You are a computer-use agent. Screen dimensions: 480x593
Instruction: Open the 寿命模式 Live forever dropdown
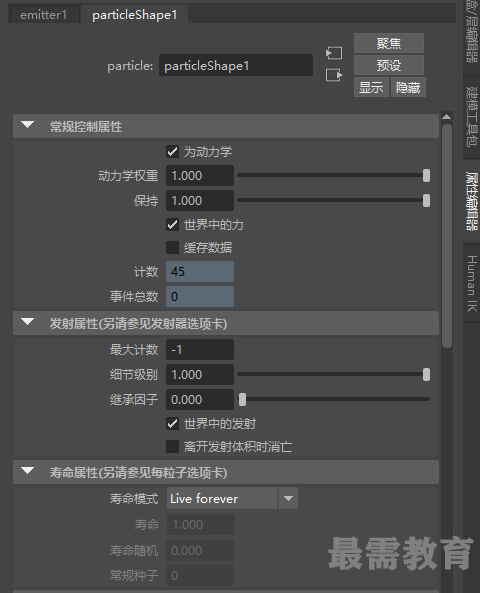coord(232,498)
